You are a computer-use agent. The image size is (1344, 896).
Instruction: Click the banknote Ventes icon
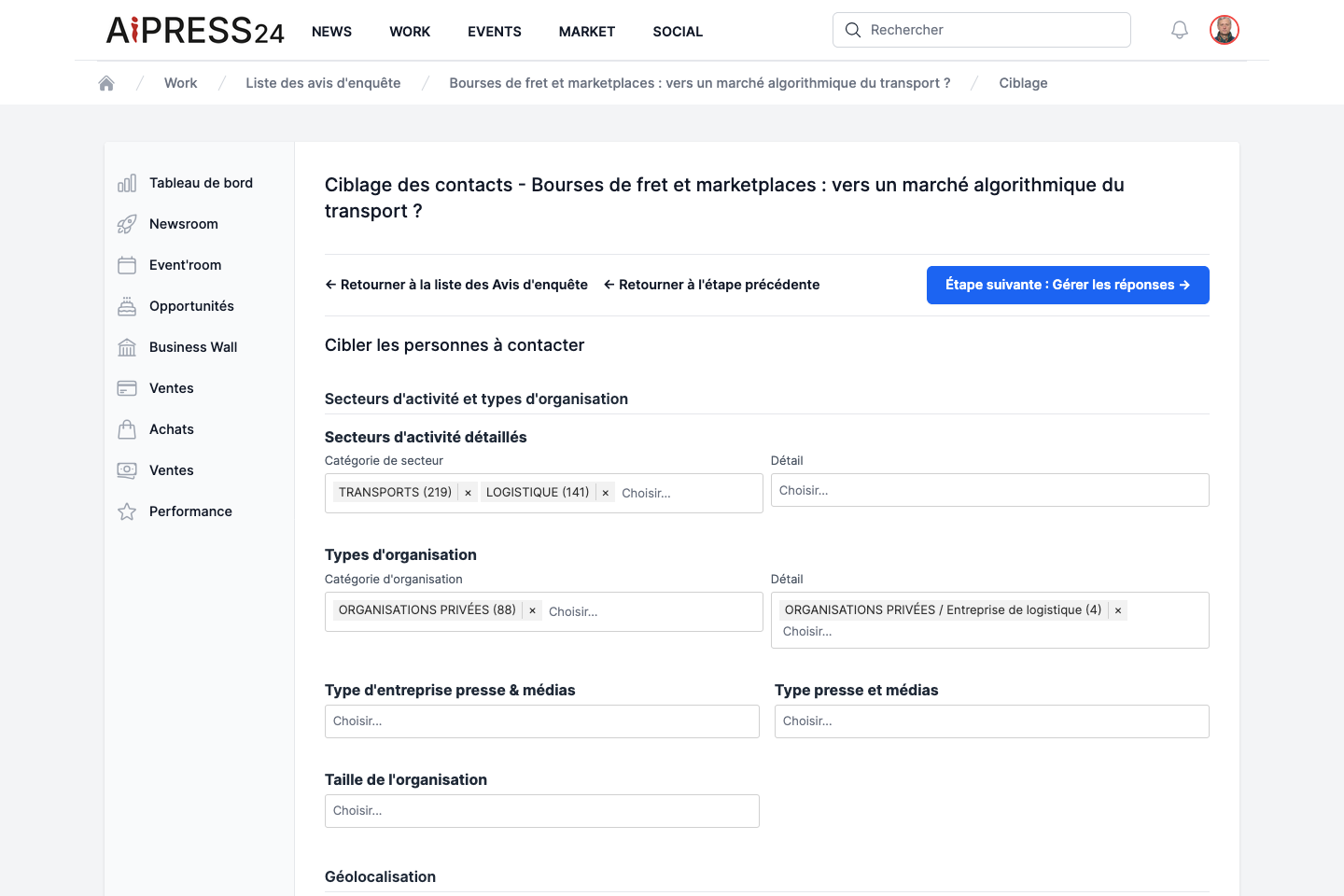click(127, 470)
